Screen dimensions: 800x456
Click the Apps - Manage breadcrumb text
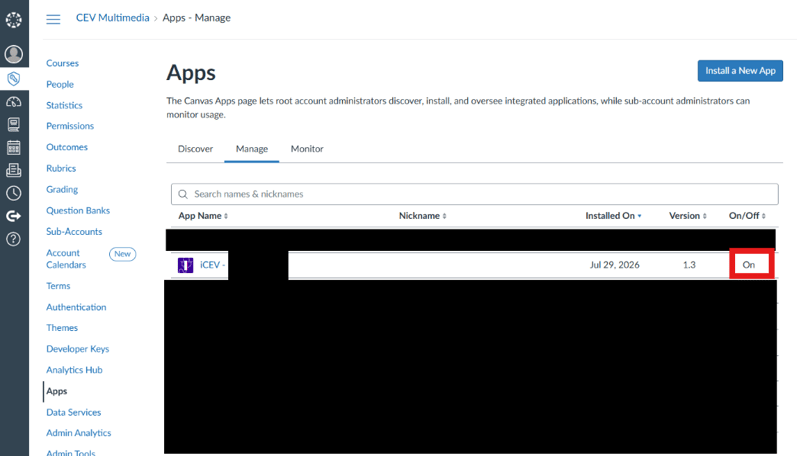[x=196, y=18]
